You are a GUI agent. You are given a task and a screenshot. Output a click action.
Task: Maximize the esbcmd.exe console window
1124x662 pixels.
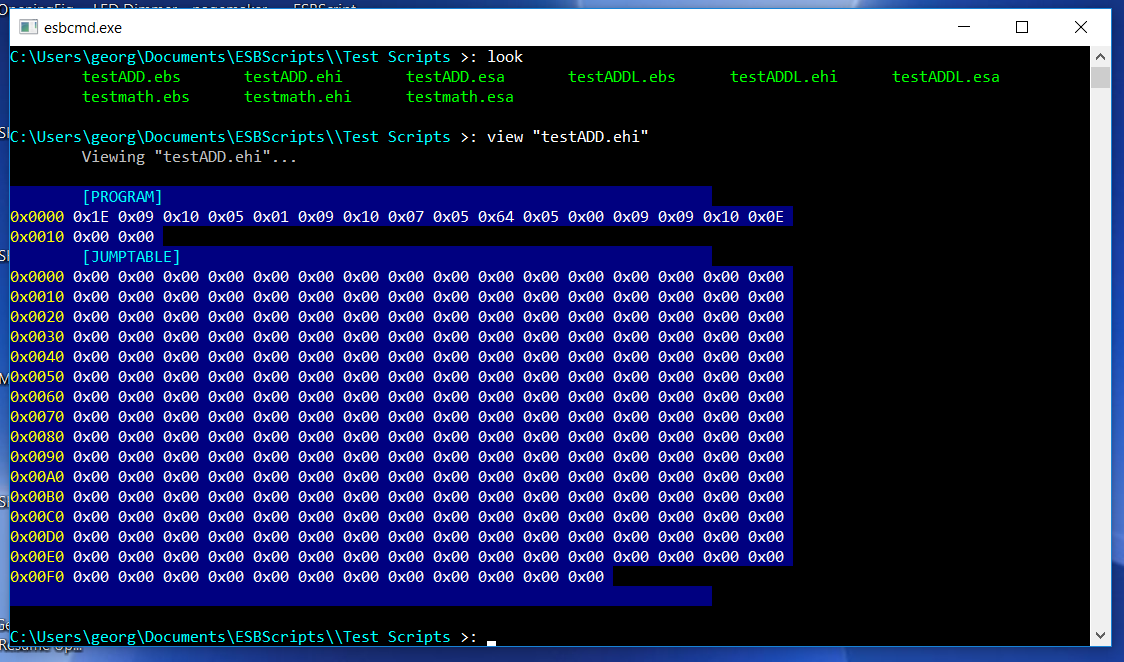[1021, 28]
